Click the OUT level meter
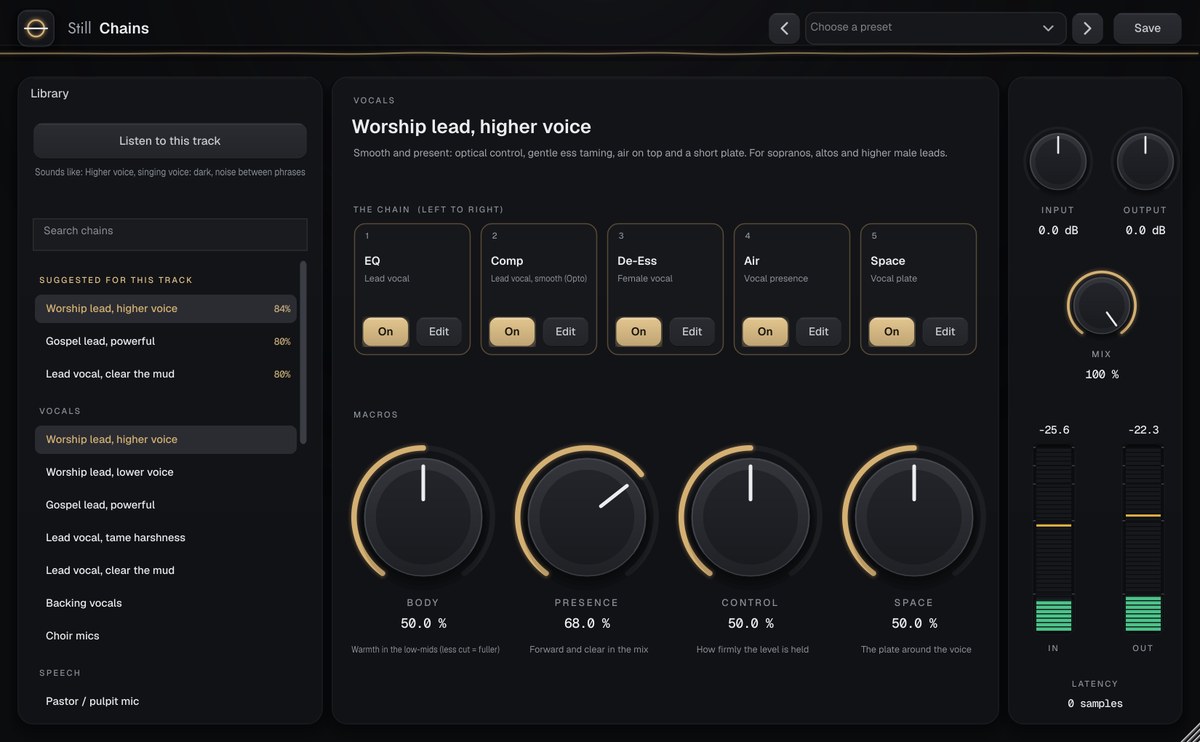 click(1143, 539)
